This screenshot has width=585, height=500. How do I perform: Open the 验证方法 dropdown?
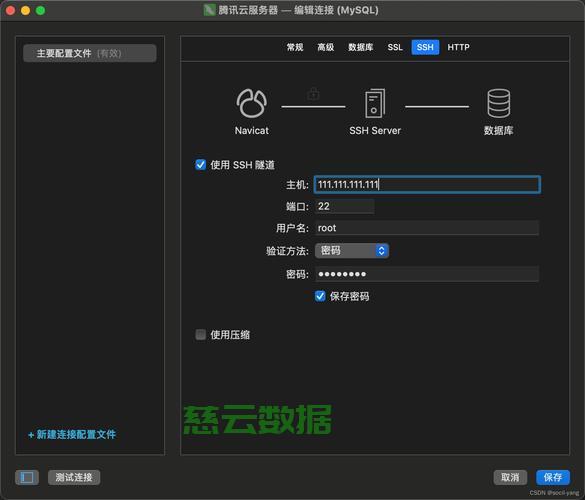tap(352, 250)
